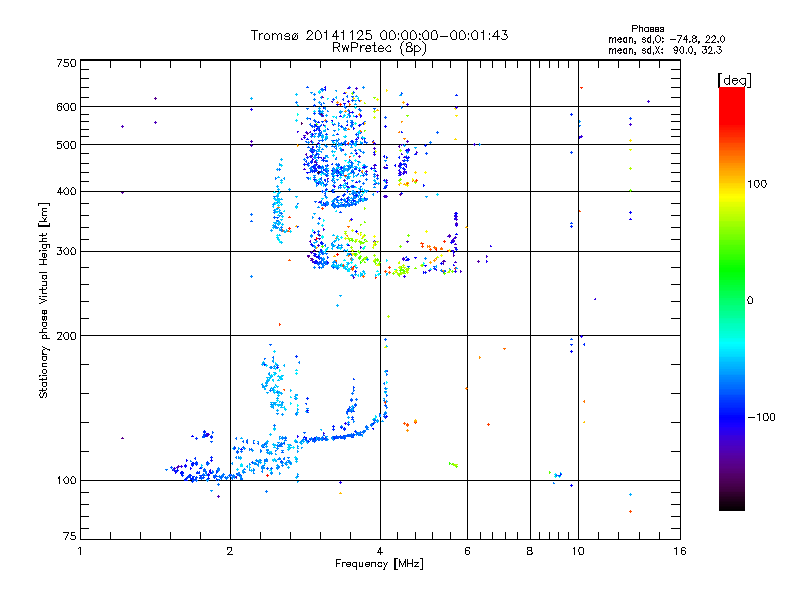Screen dimensions: 800x600
Task: Click the dense blue echo cluster between 400 and 500 km
Action: pos(339,171)
